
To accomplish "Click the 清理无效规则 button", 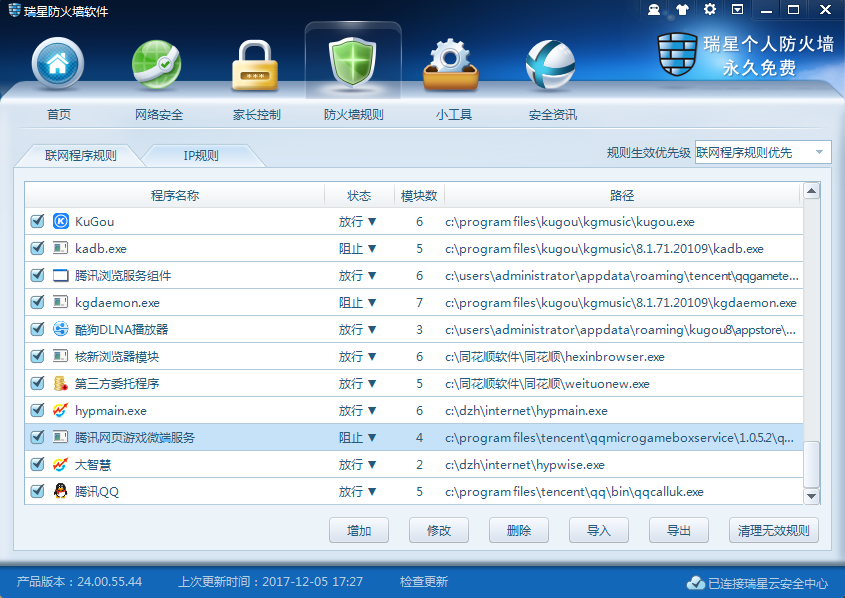I will click(x=774, y=530).
